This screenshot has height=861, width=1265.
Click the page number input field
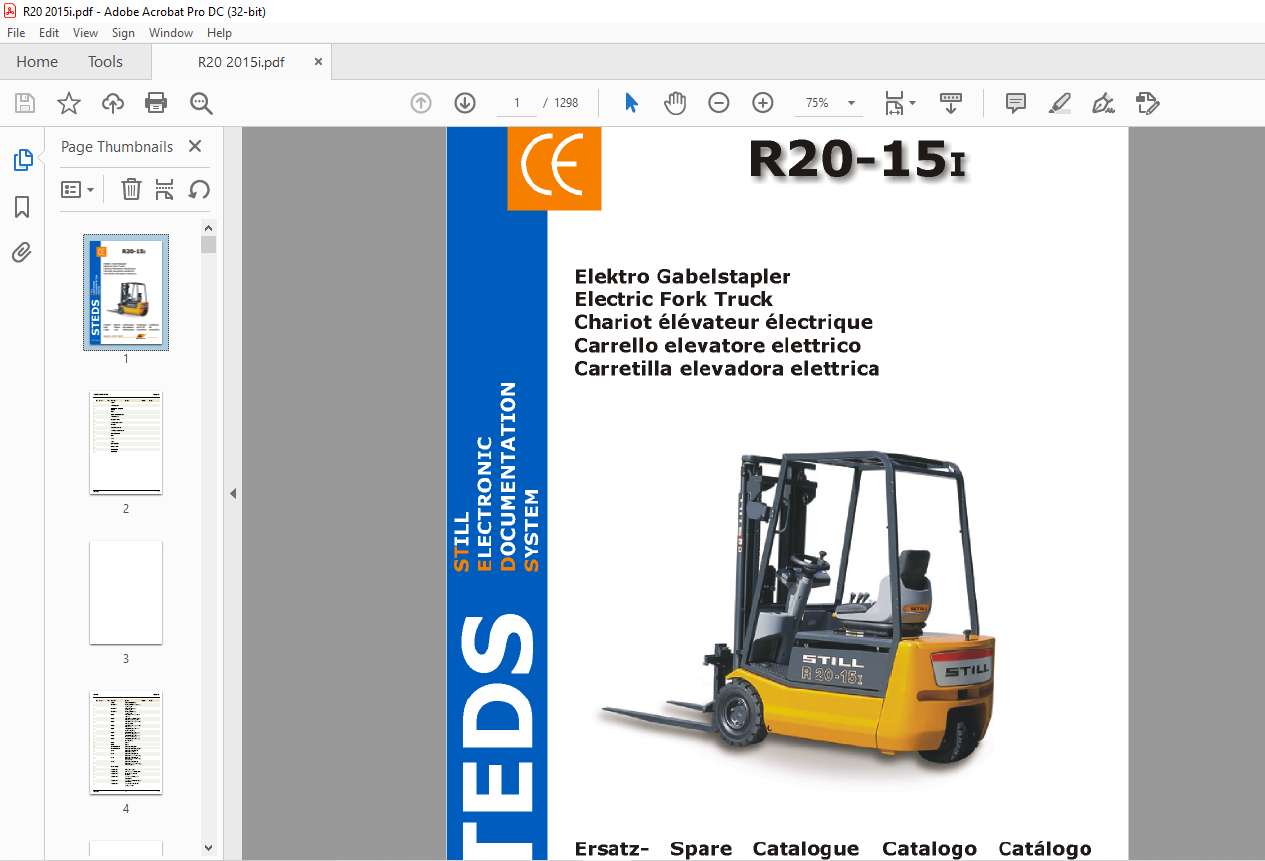517,103
